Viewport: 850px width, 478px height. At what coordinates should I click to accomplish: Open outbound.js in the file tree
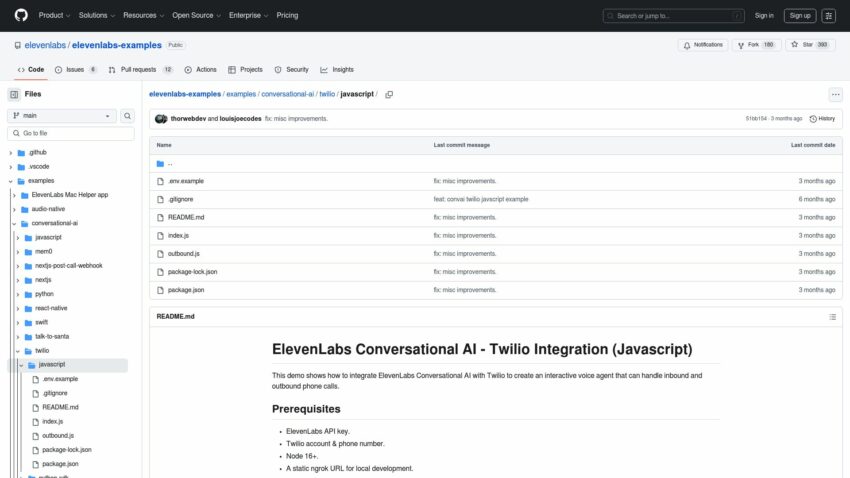point(58,435)
